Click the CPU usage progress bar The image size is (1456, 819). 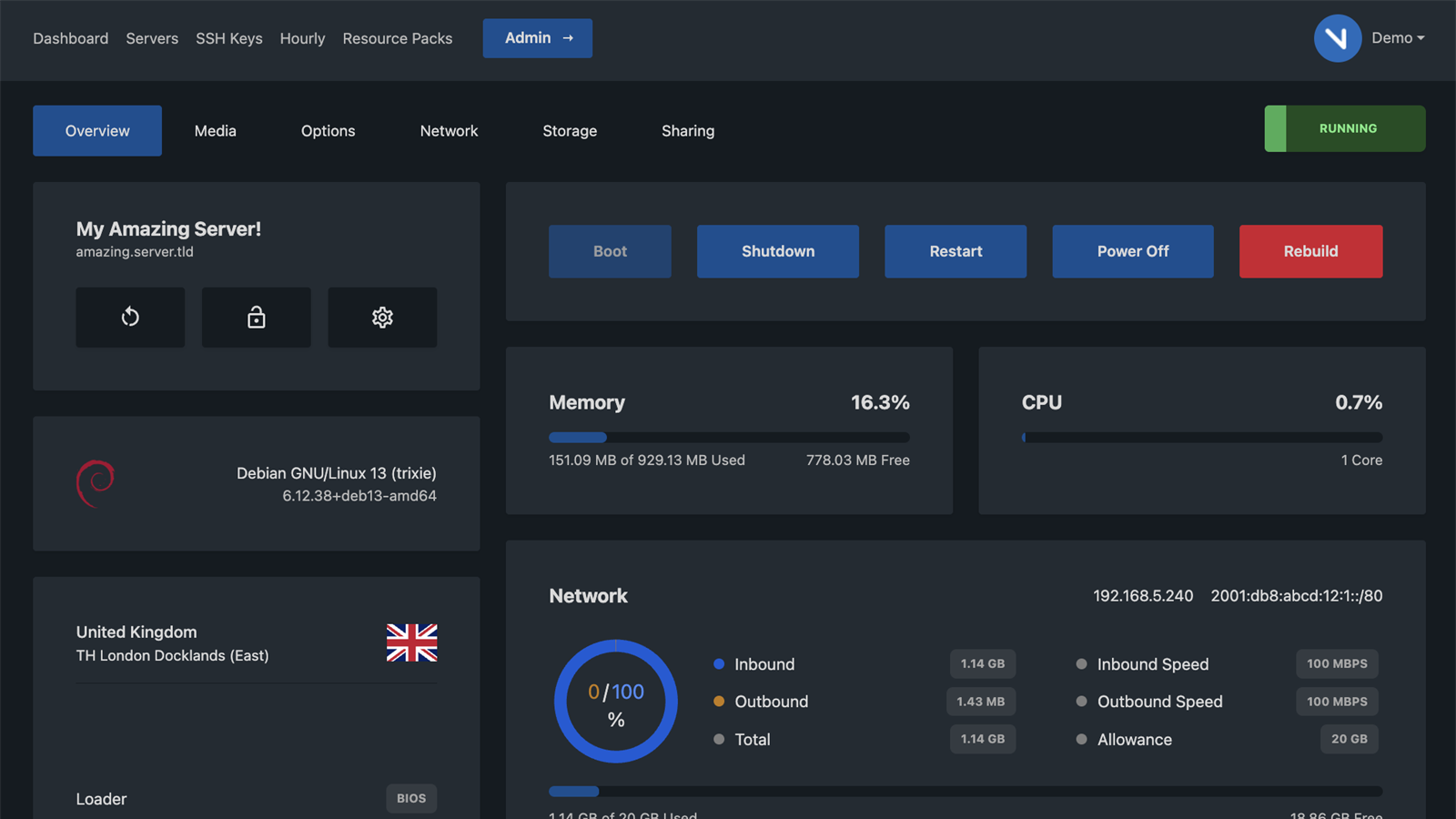(x=1202, y=438)
